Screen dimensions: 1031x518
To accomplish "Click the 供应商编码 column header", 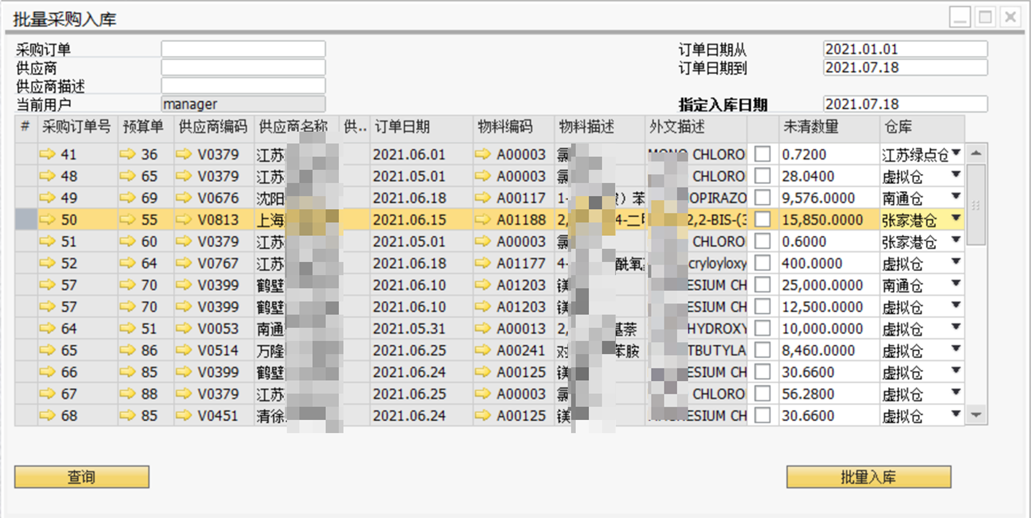I will [x=214, y=128].
